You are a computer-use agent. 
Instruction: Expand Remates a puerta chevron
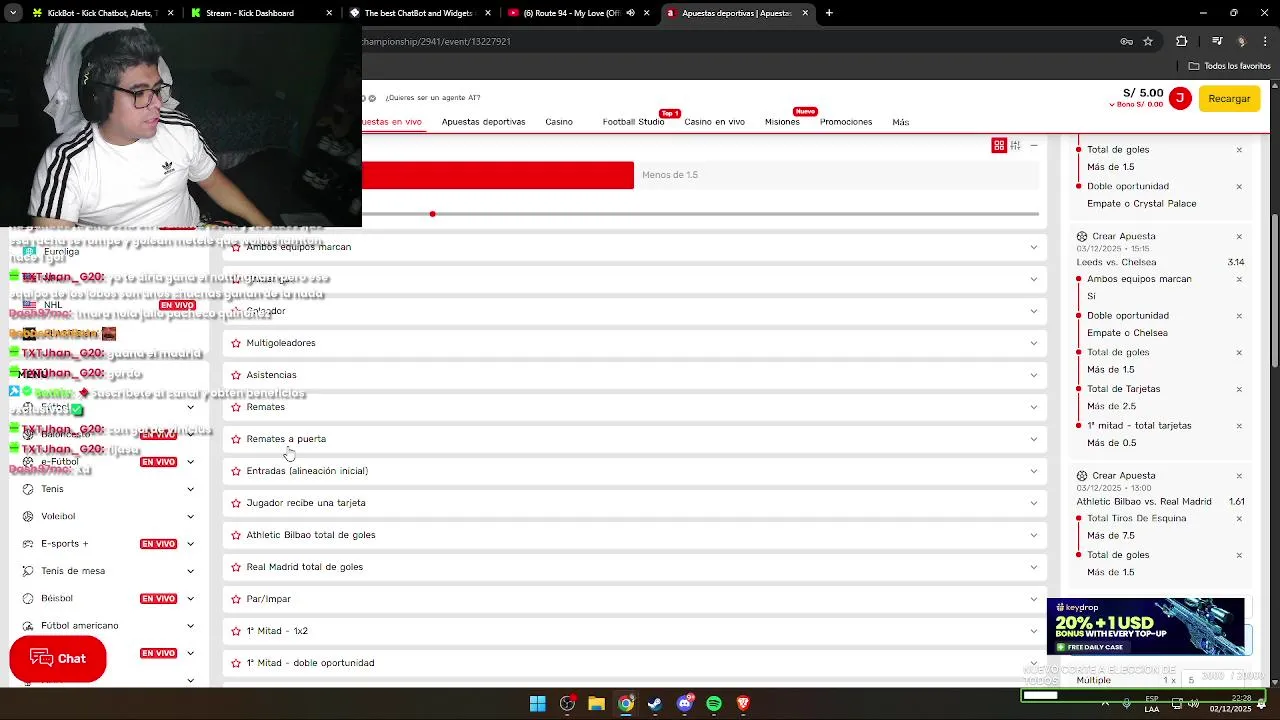click(1034, 439)
